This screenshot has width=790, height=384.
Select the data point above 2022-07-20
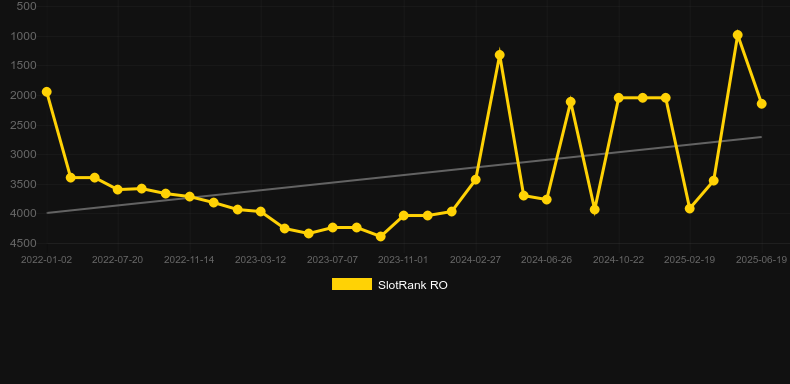coord(118,189)
